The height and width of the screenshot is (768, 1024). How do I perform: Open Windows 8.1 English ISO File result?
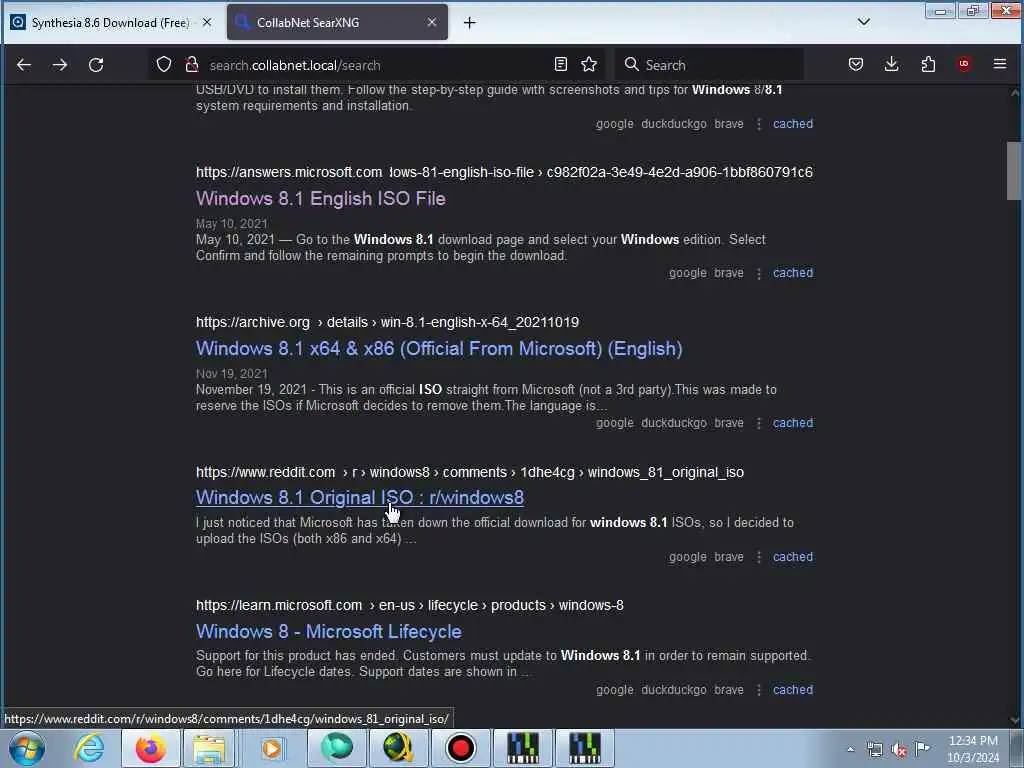[321, 199]
